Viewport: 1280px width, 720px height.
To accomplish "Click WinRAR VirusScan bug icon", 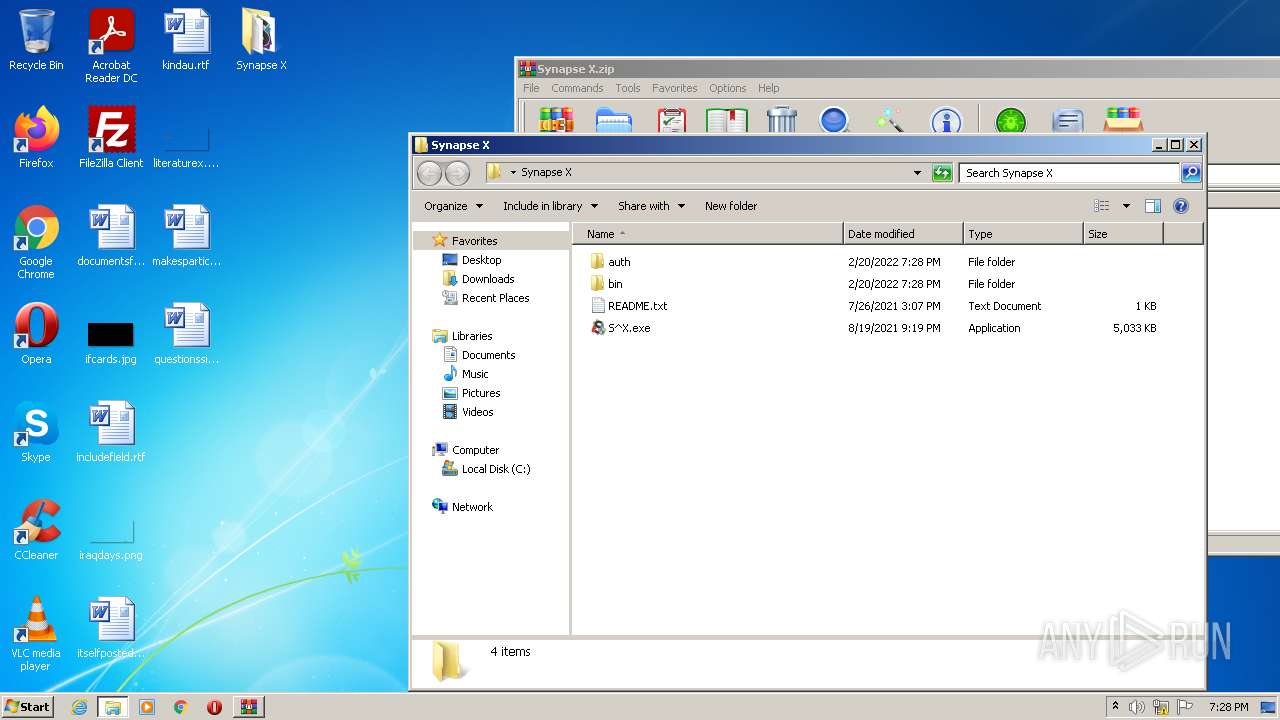I will [x=1011, y=121].
